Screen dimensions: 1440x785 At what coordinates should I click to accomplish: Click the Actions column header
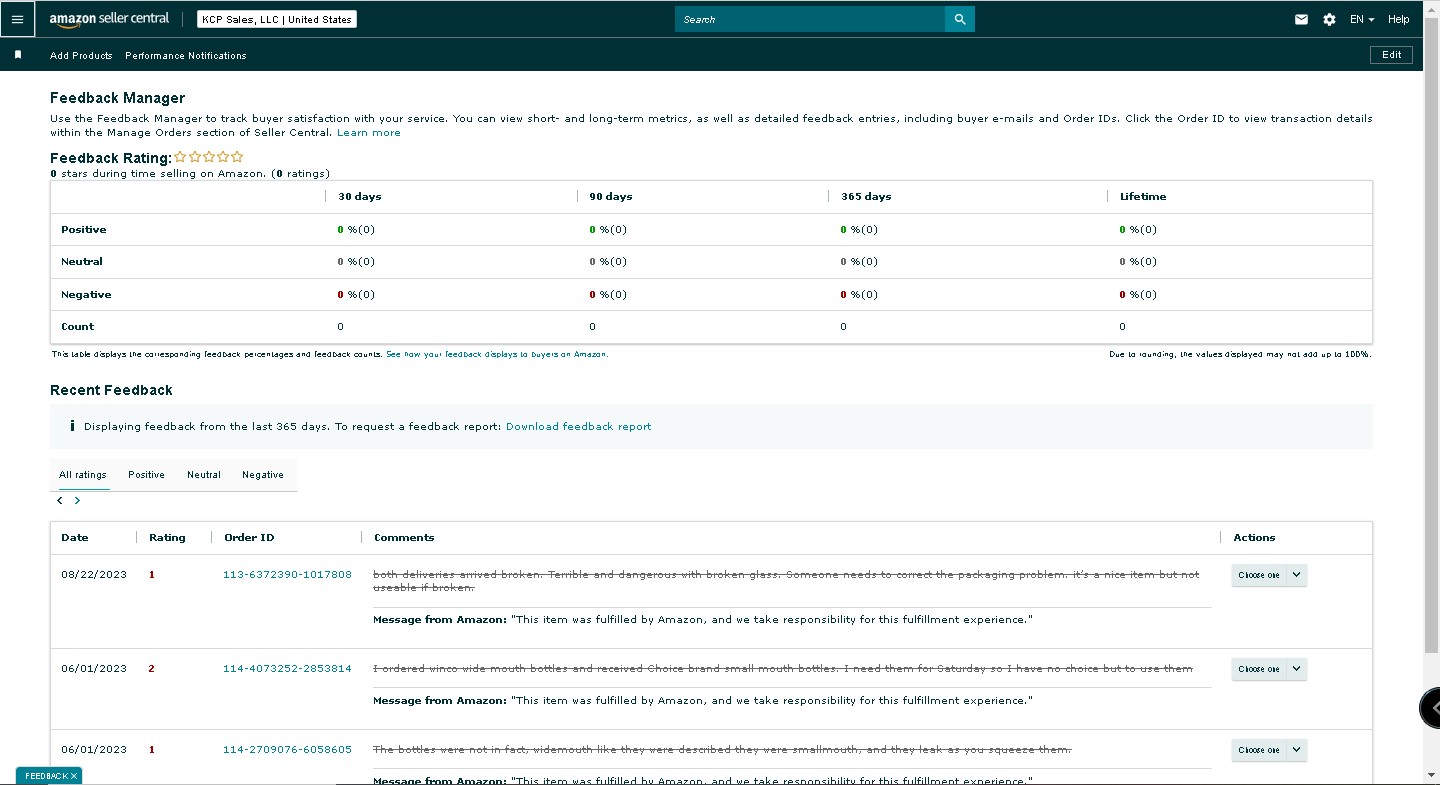click(1254, 538)
